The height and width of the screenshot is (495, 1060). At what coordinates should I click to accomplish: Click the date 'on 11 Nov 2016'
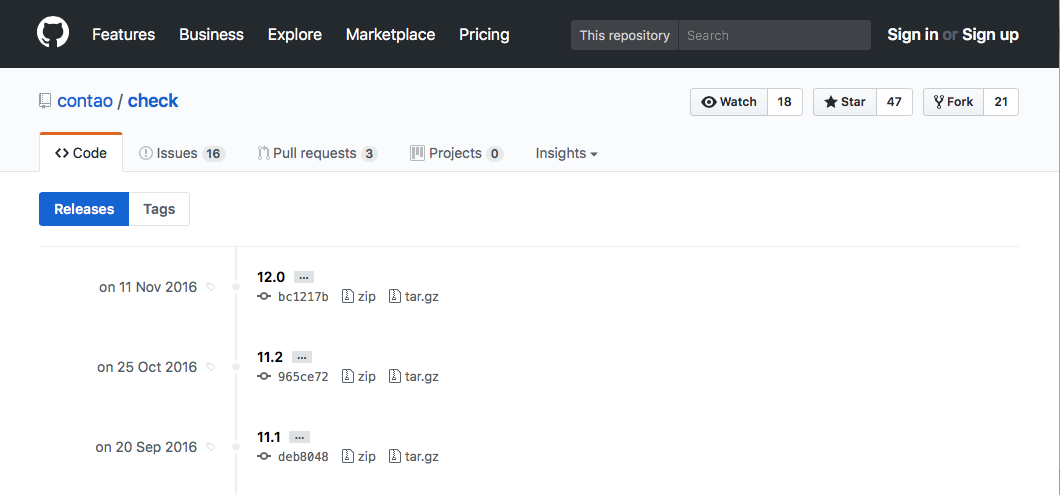coord(148,287)
